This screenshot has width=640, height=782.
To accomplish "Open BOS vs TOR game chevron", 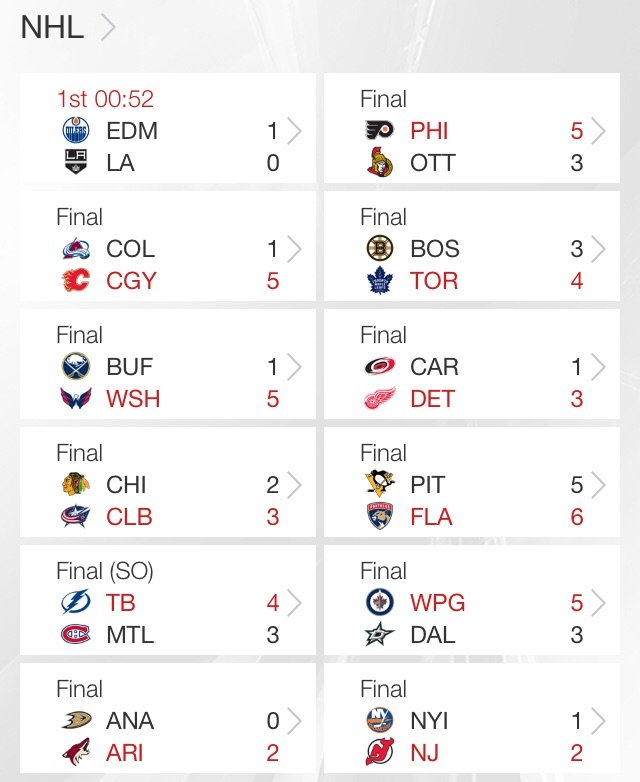I will coord(599,249).
